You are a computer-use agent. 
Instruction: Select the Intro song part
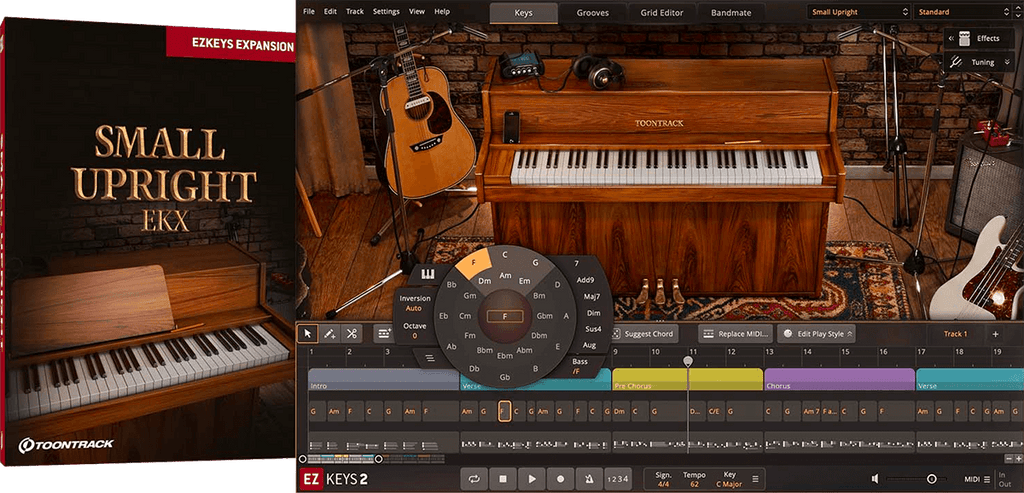[x=383, y=379]
